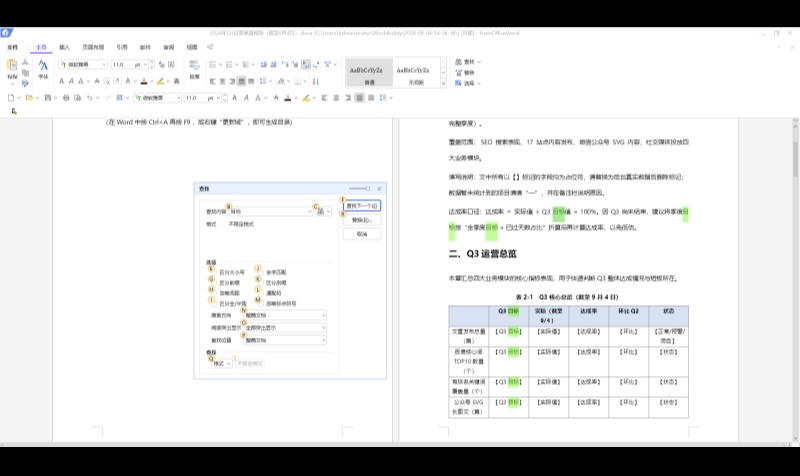The height and width of the screenshot is (476, 800).
Task: Click the Find (查找) binoculars icon
Action: pyautogui.click(x=459, y=62)
